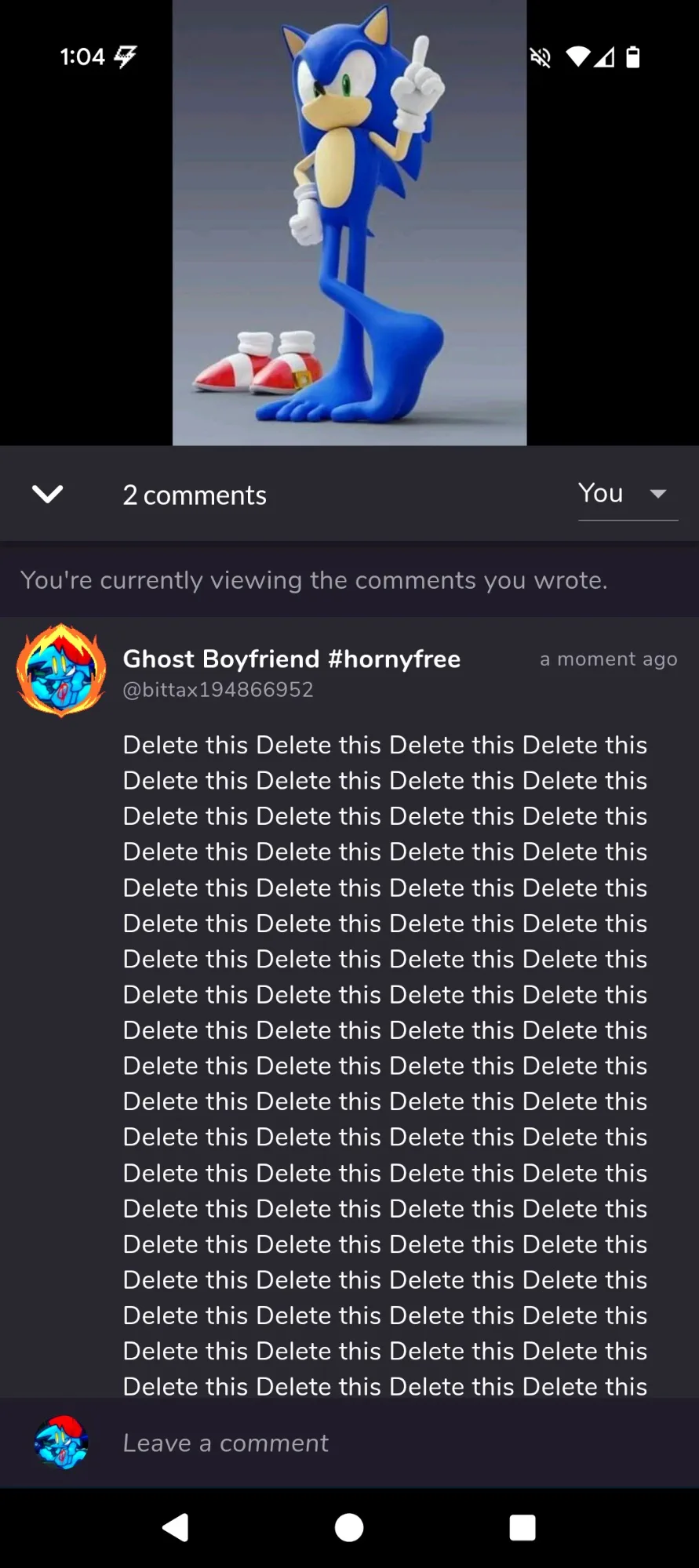Click the dropdown arrow next to You
699x1568 pixels.
pyautogui.click(x=658, y=494)
